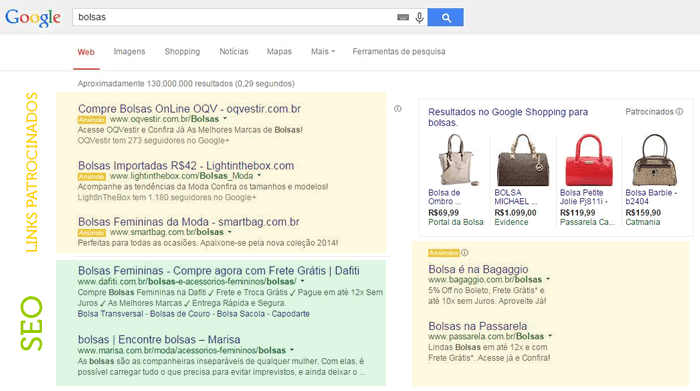700x391 pixels.
Task: Open the on-screen keyboard icon in search box
Action: (403, 17)
